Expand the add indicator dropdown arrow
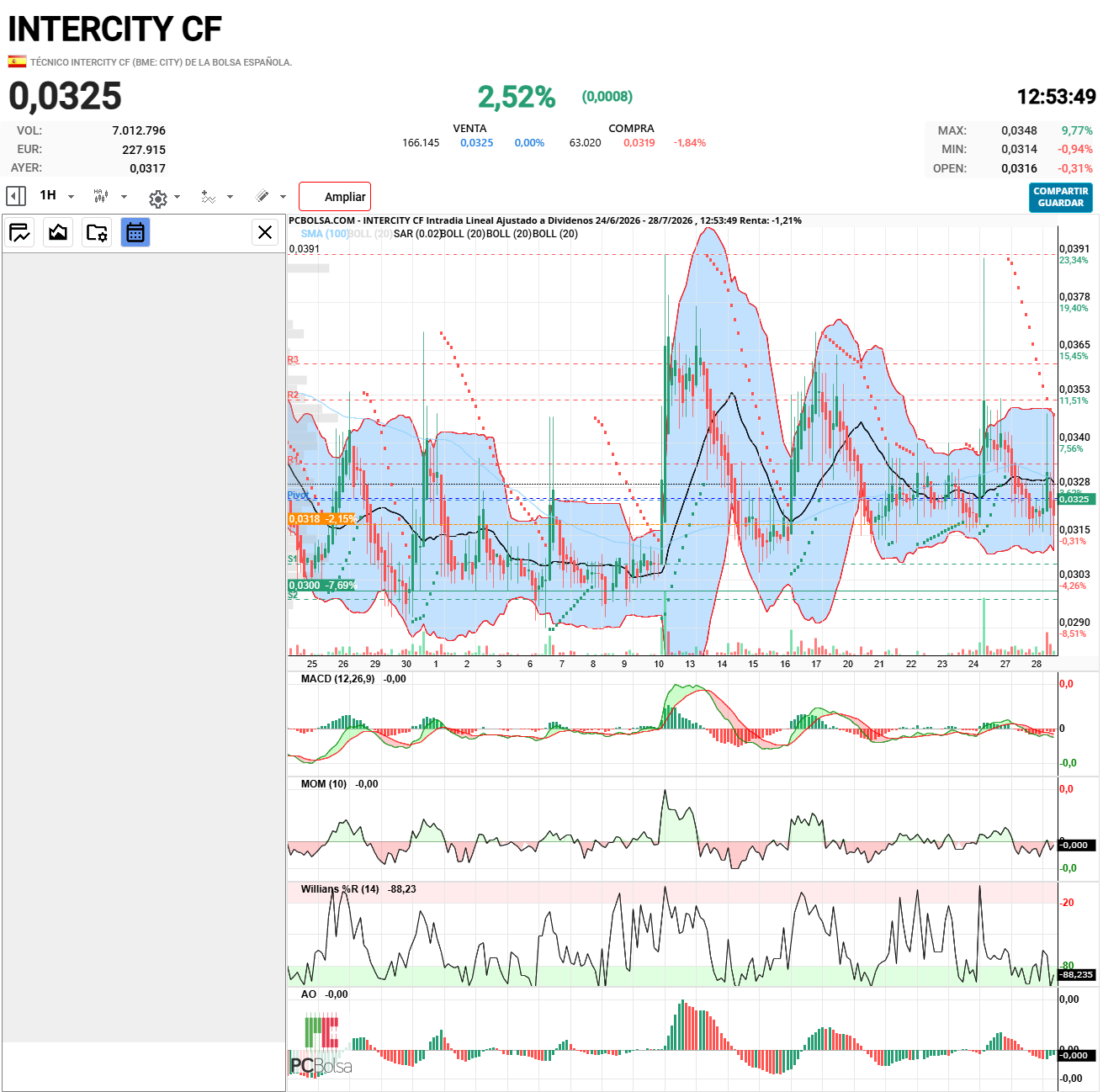 pos(231,197)
